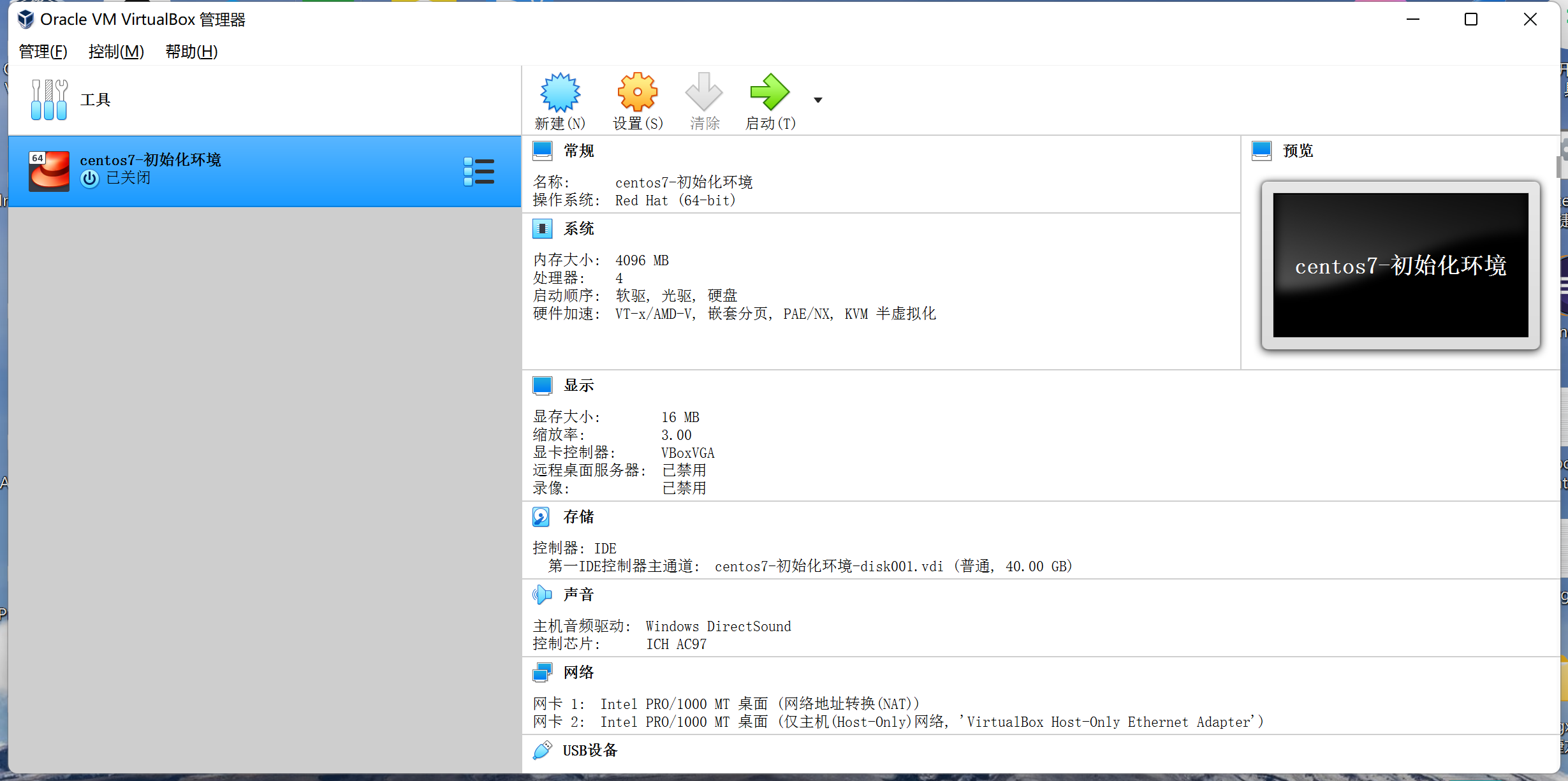1568x781 pixels.
Task: Click the Network (网络) section icon
Action: tap(541, 673)
